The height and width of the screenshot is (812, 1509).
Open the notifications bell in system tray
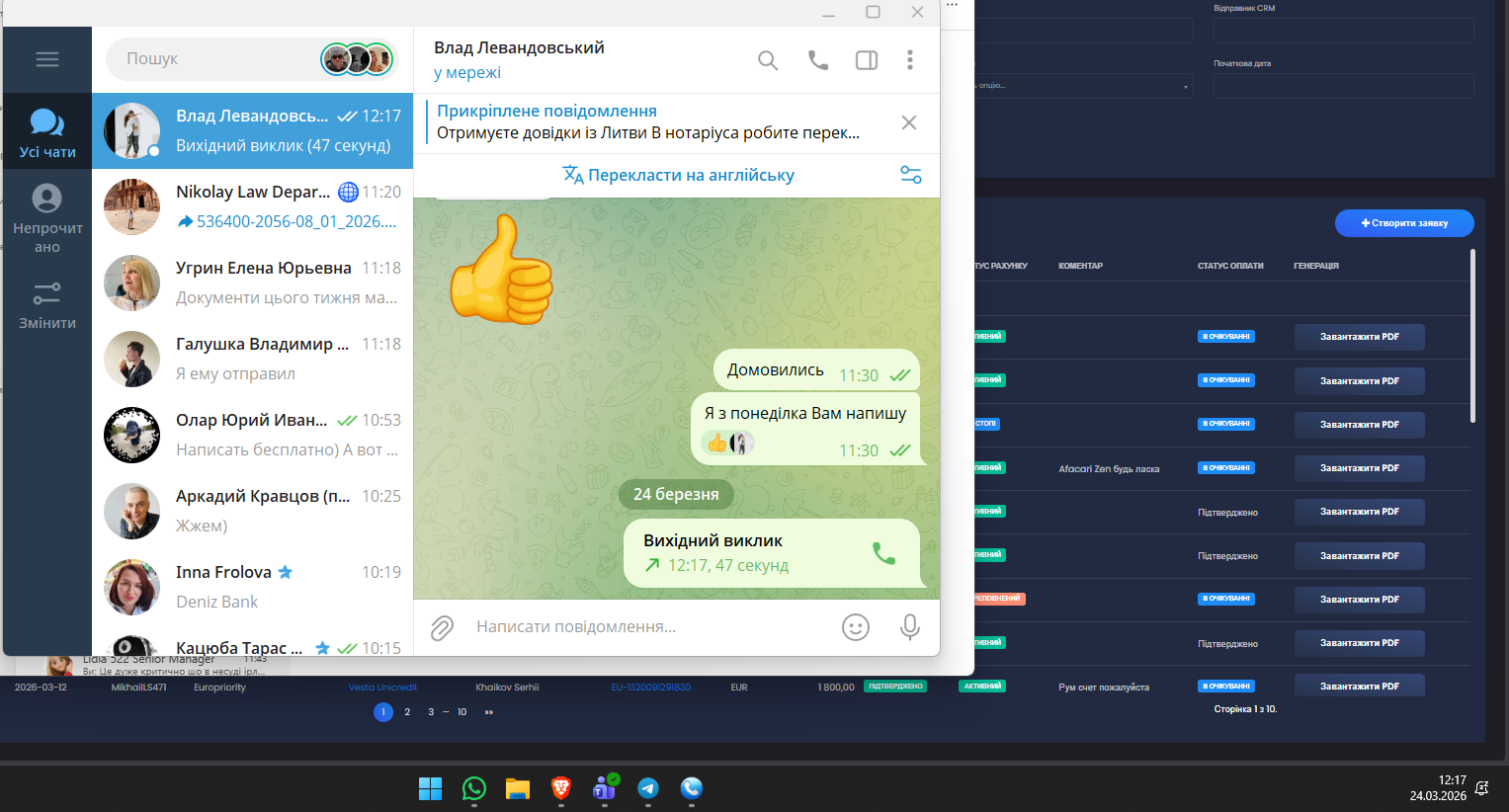1481,788
